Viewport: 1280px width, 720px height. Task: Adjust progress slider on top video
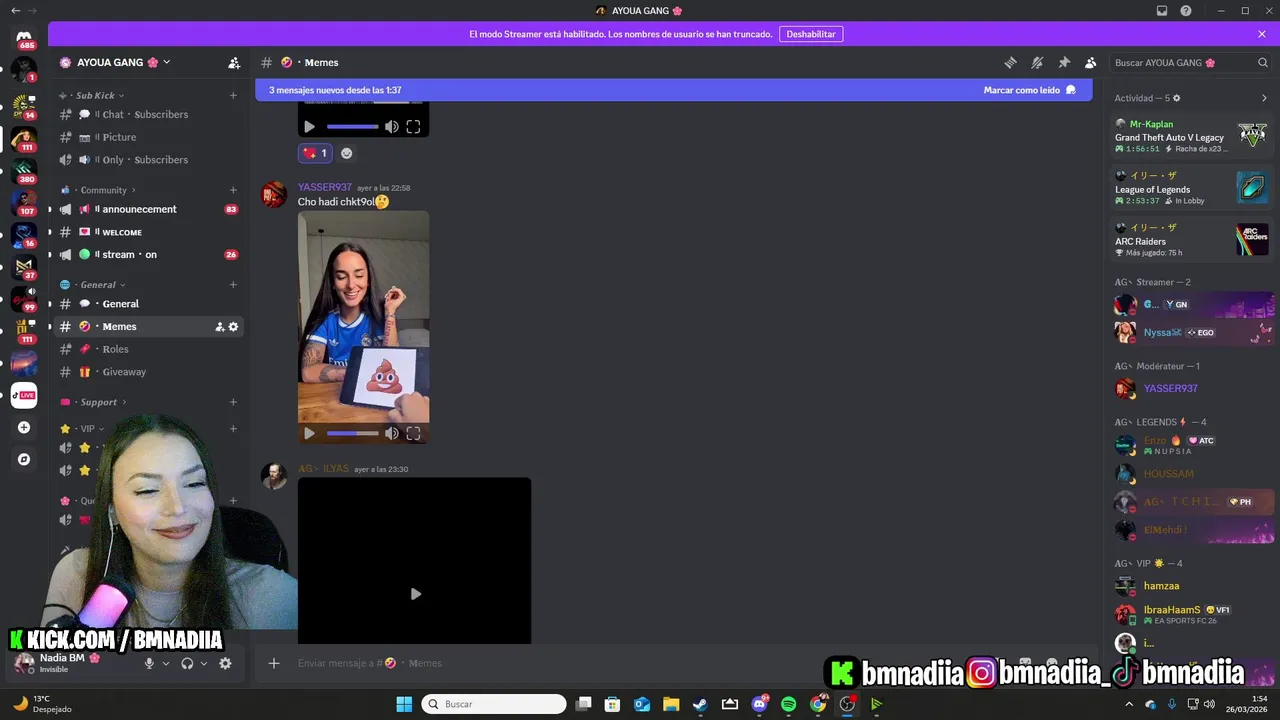pos(352,127)
